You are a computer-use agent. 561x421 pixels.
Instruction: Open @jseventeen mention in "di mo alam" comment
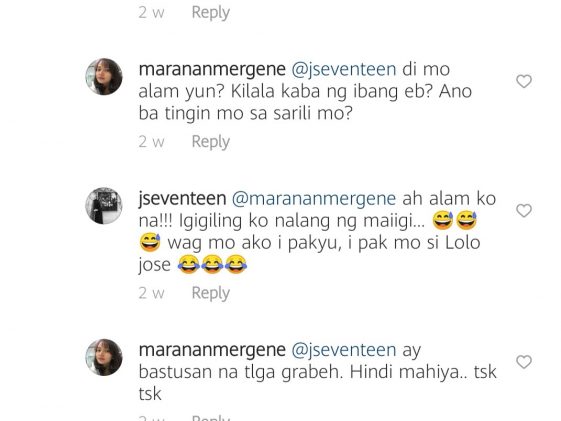coord(344,69)
